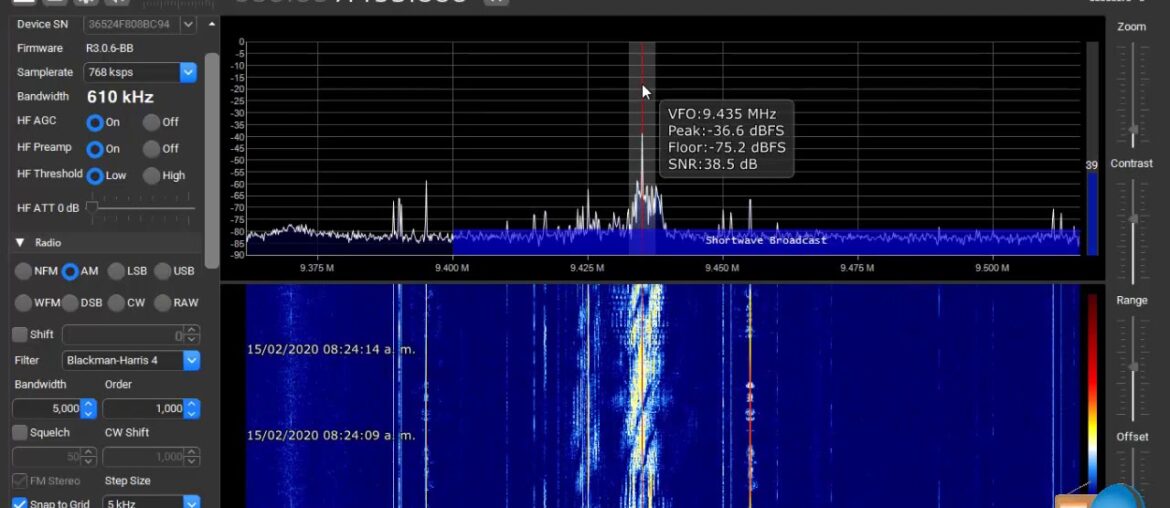Click the Zoom slider handle
Image resolution: width=1170 pixels, height=508 pixels.
pos(1133,131)
